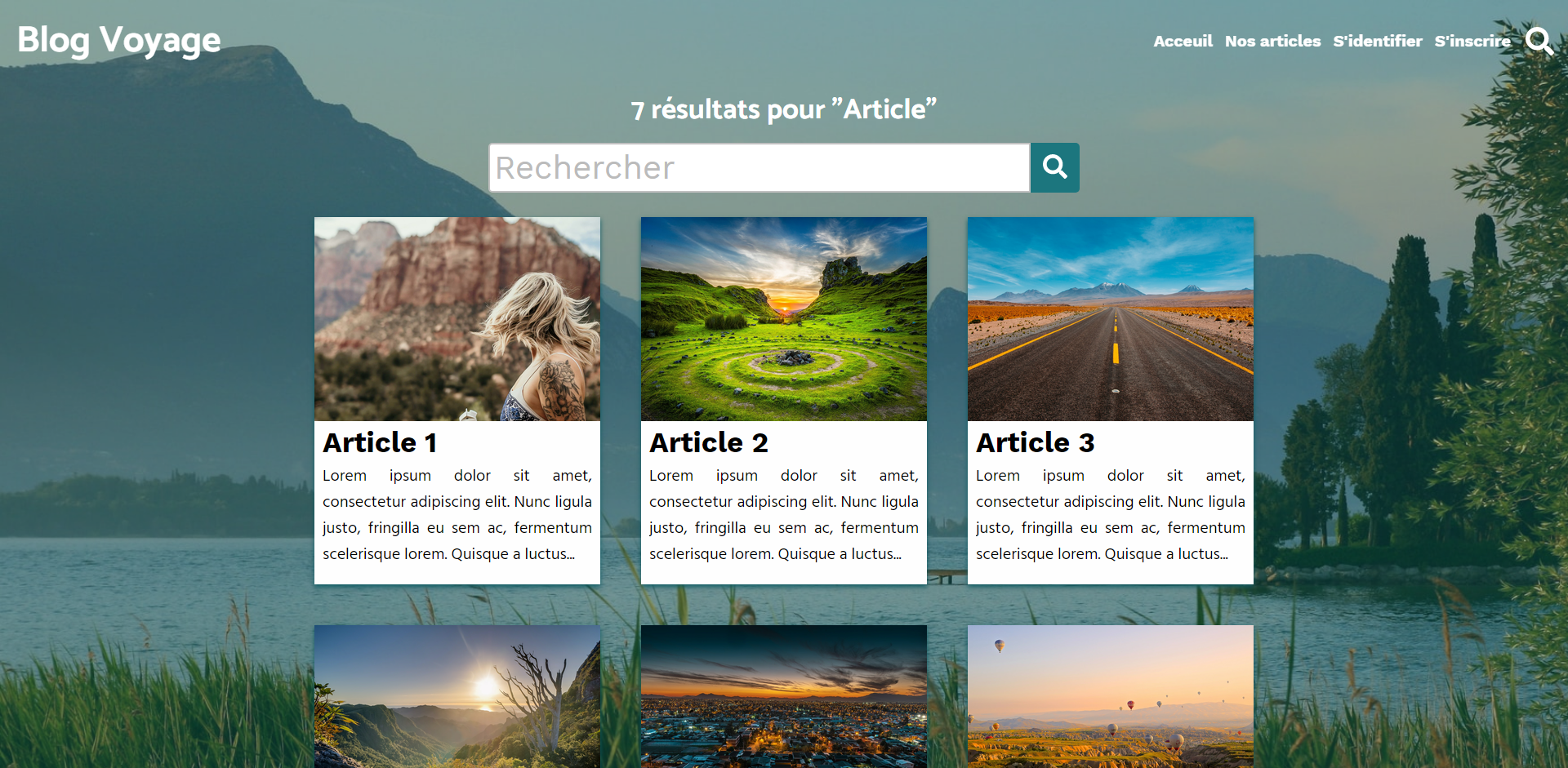Image resolution: width=1568 pixels, height=768 pixels.
Task: Open Article 1 via its title
Action: pos(380,442)
